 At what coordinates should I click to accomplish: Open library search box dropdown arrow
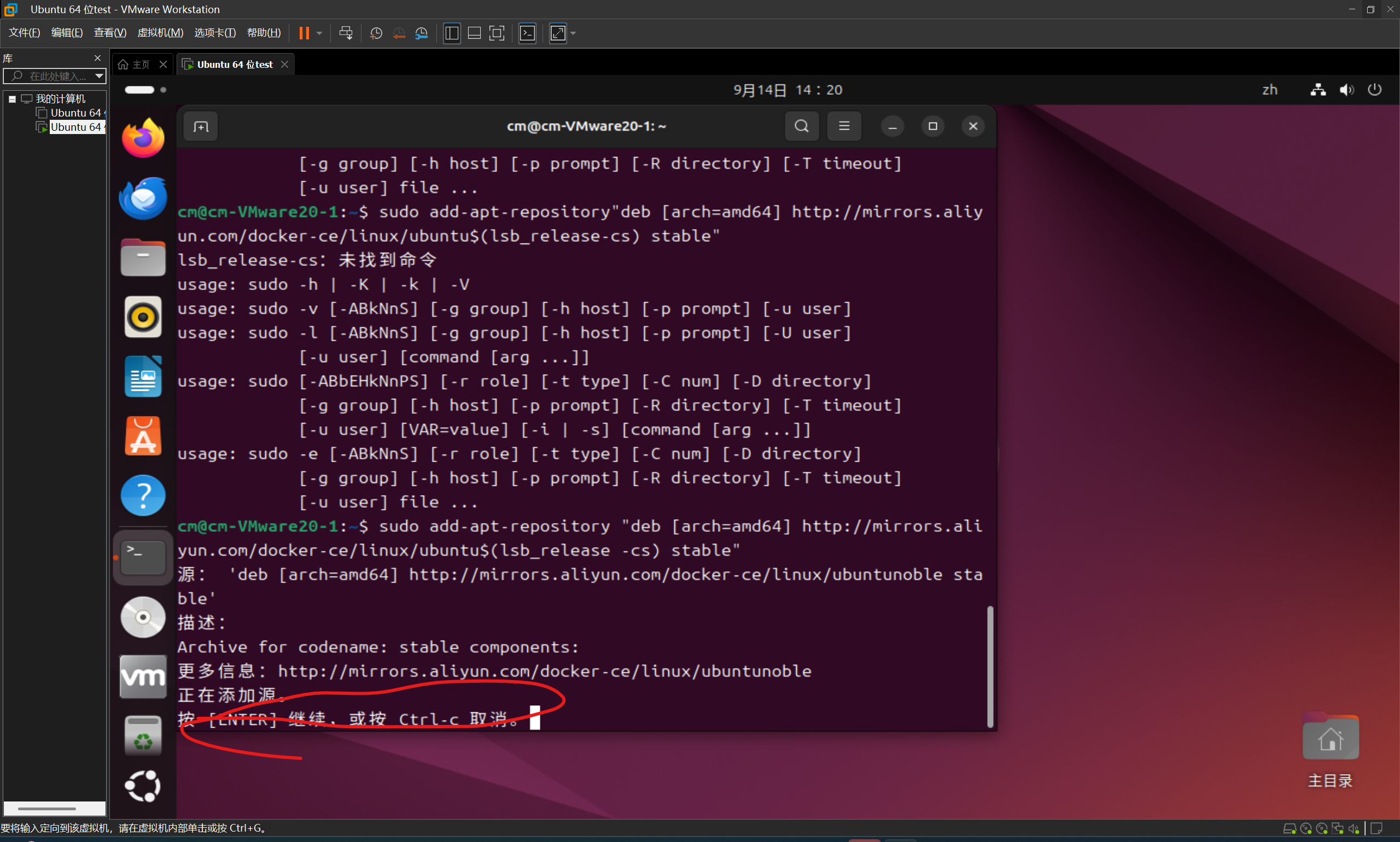99,76
